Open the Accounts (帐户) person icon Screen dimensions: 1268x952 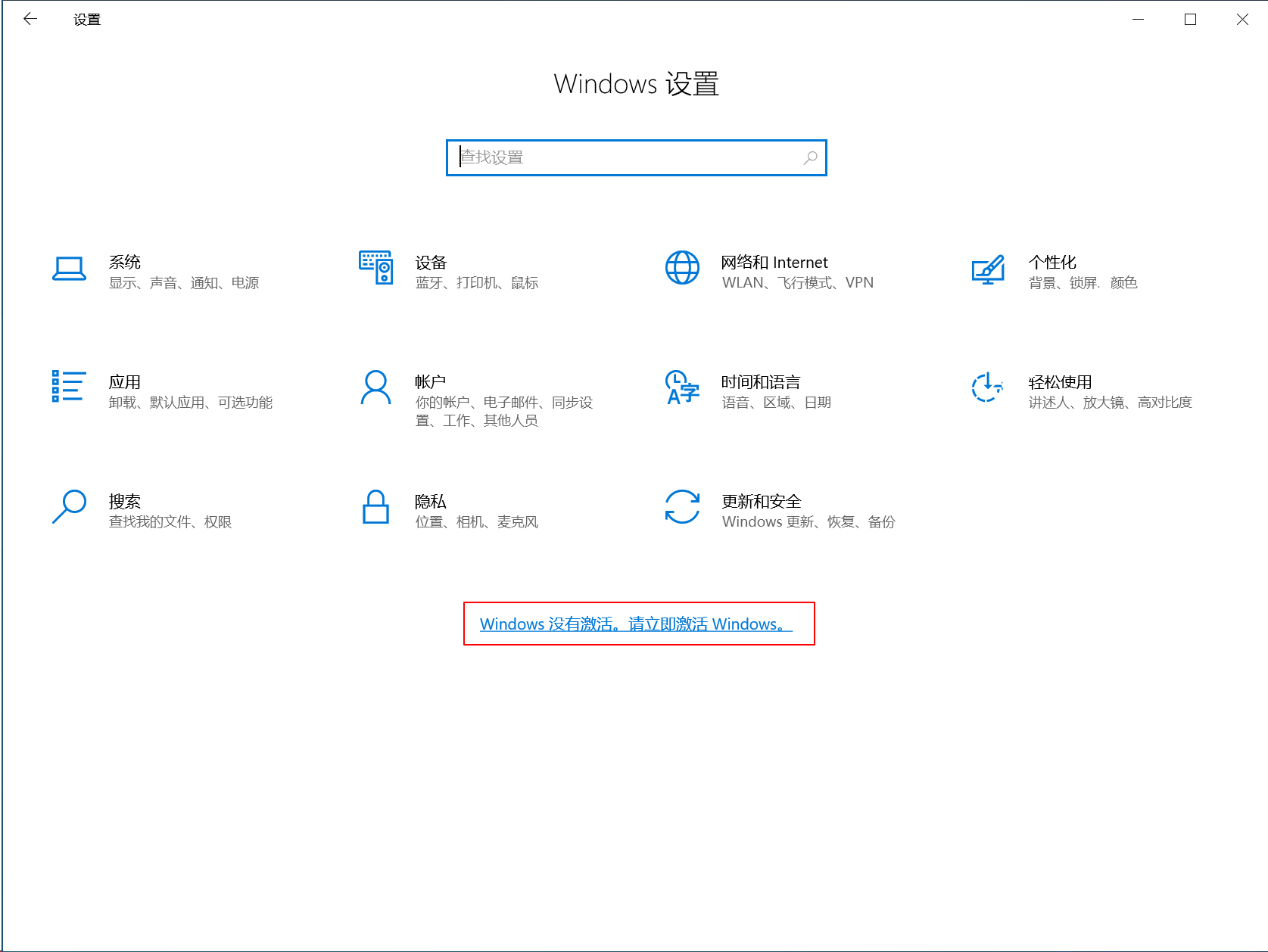(375, 387)
